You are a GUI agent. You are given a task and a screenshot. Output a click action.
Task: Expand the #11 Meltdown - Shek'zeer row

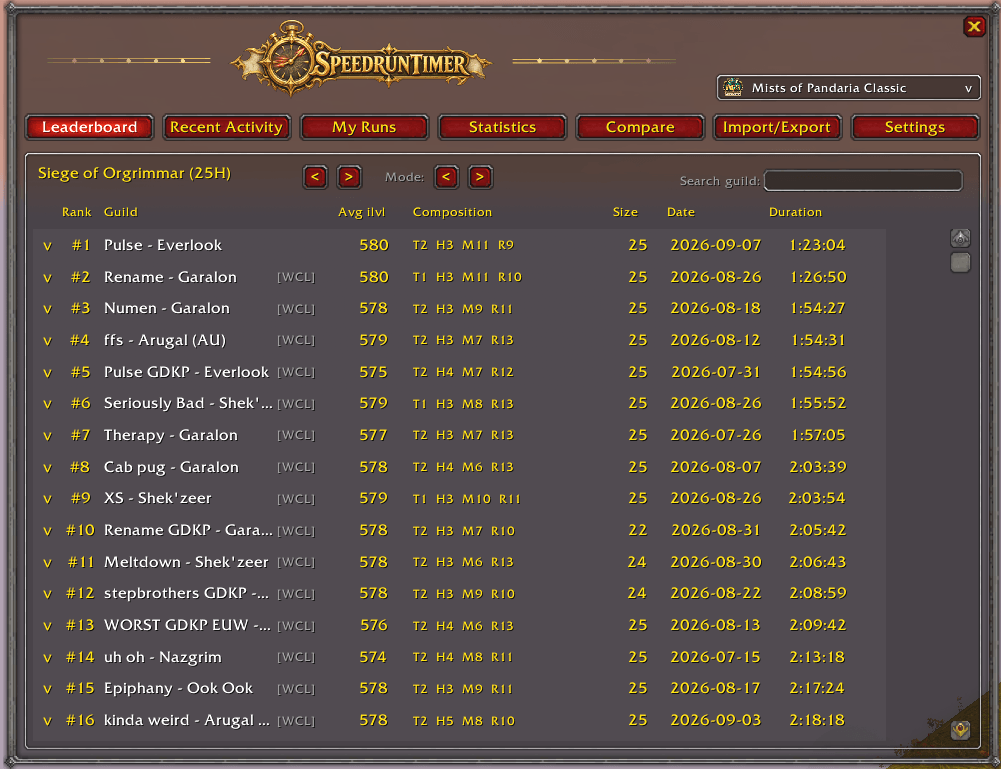click(x=47, y=563)
